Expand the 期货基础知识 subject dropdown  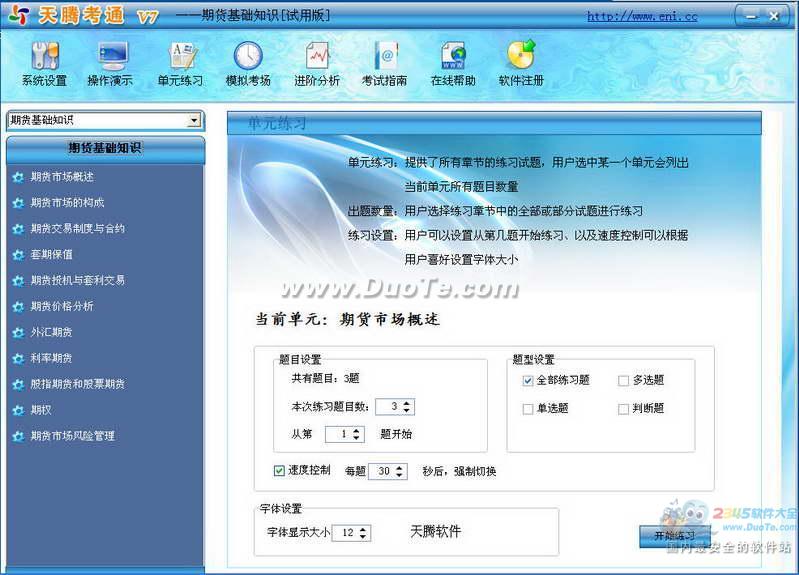(194, 121)
